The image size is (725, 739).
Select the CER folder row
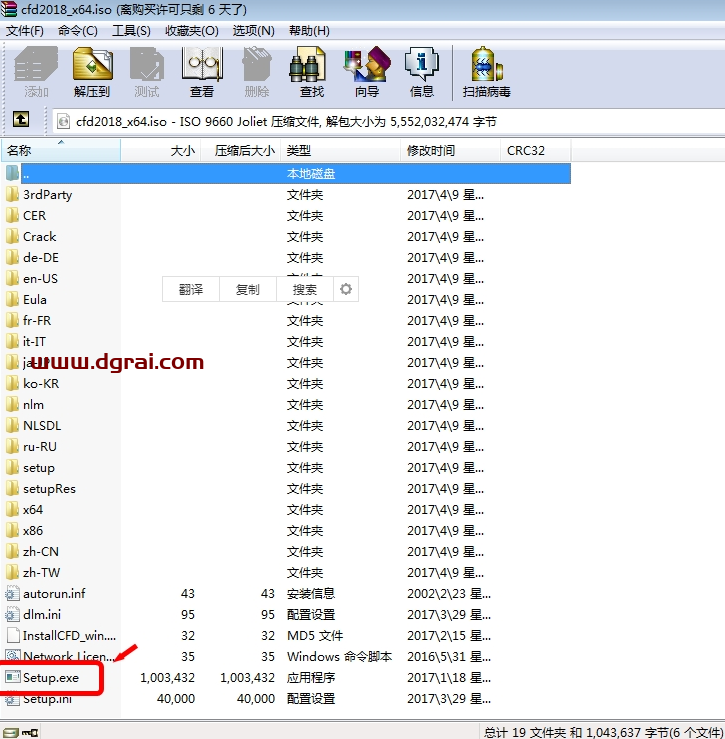[286, 215]
